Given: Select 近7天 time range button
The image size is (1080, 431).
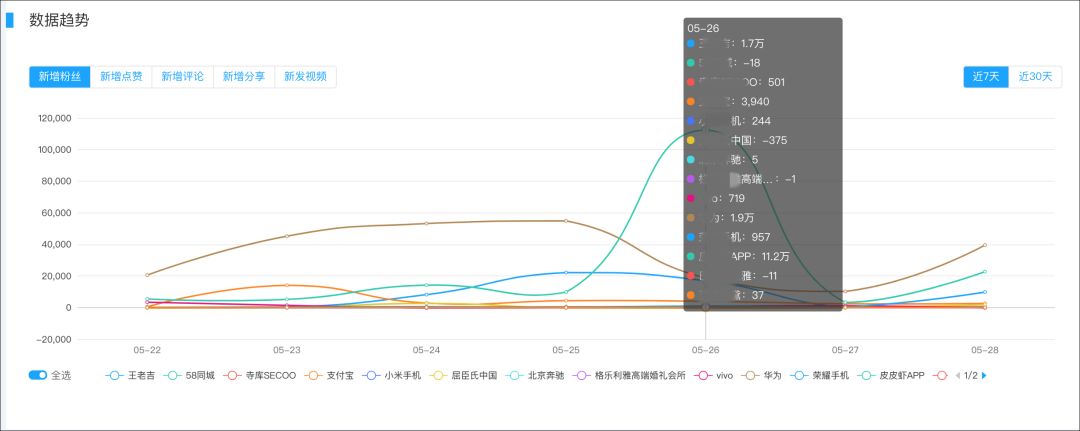Looking at the screenshot, I should pyautogui.click(x=986, y=77).
